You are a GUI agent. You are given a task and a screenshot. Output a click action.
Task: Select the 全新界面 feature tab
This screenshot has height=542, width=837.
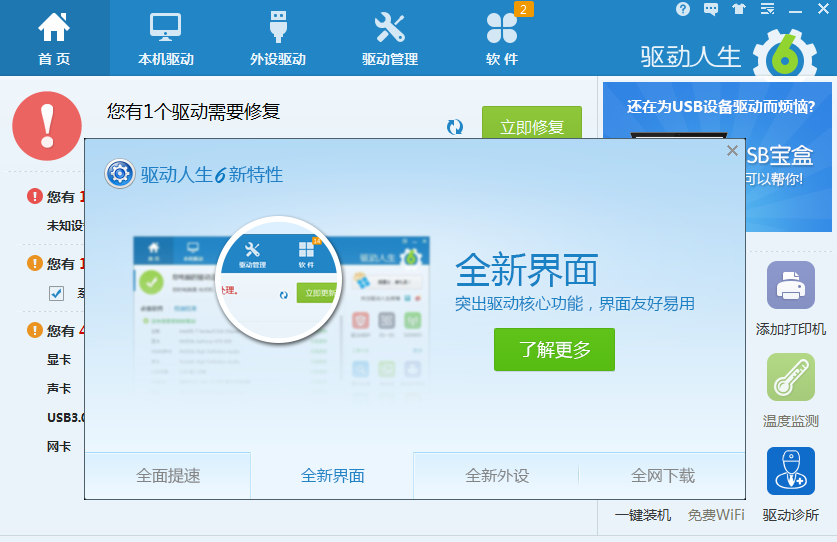[332, 476]
